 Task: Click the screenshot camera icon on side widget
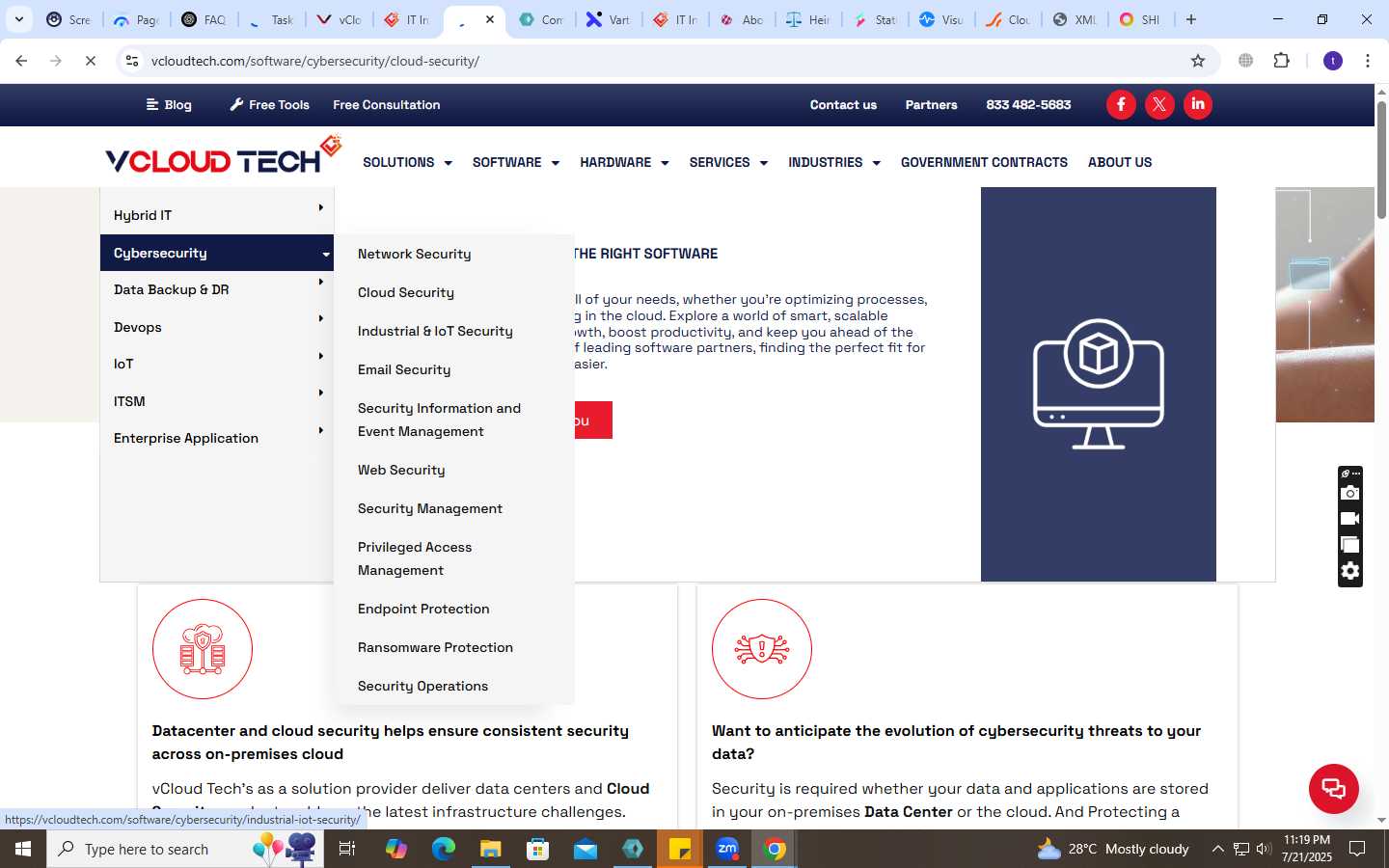click(1349, 493)
